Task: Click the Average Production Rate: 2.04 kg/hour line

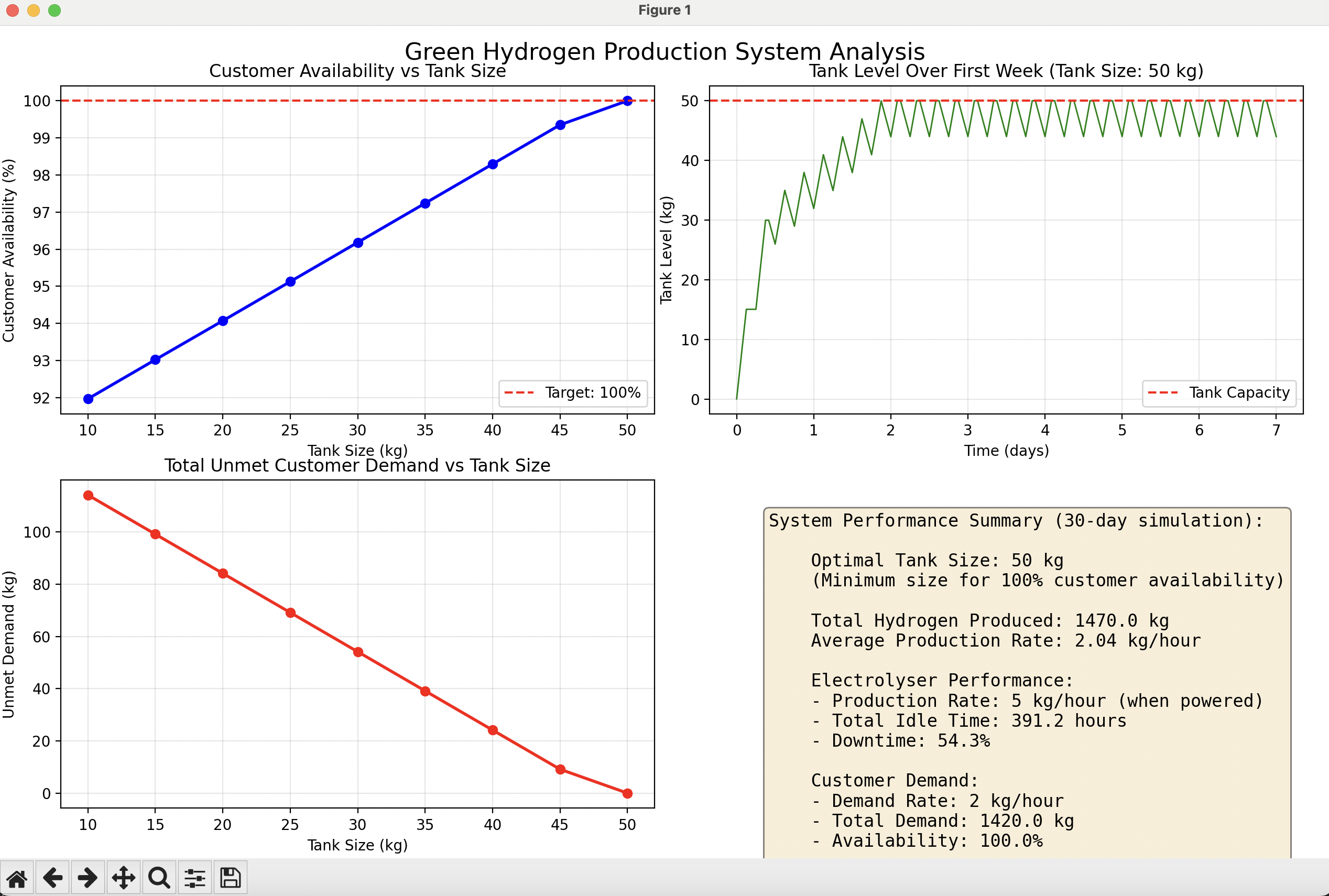Action: point(1006,641)
